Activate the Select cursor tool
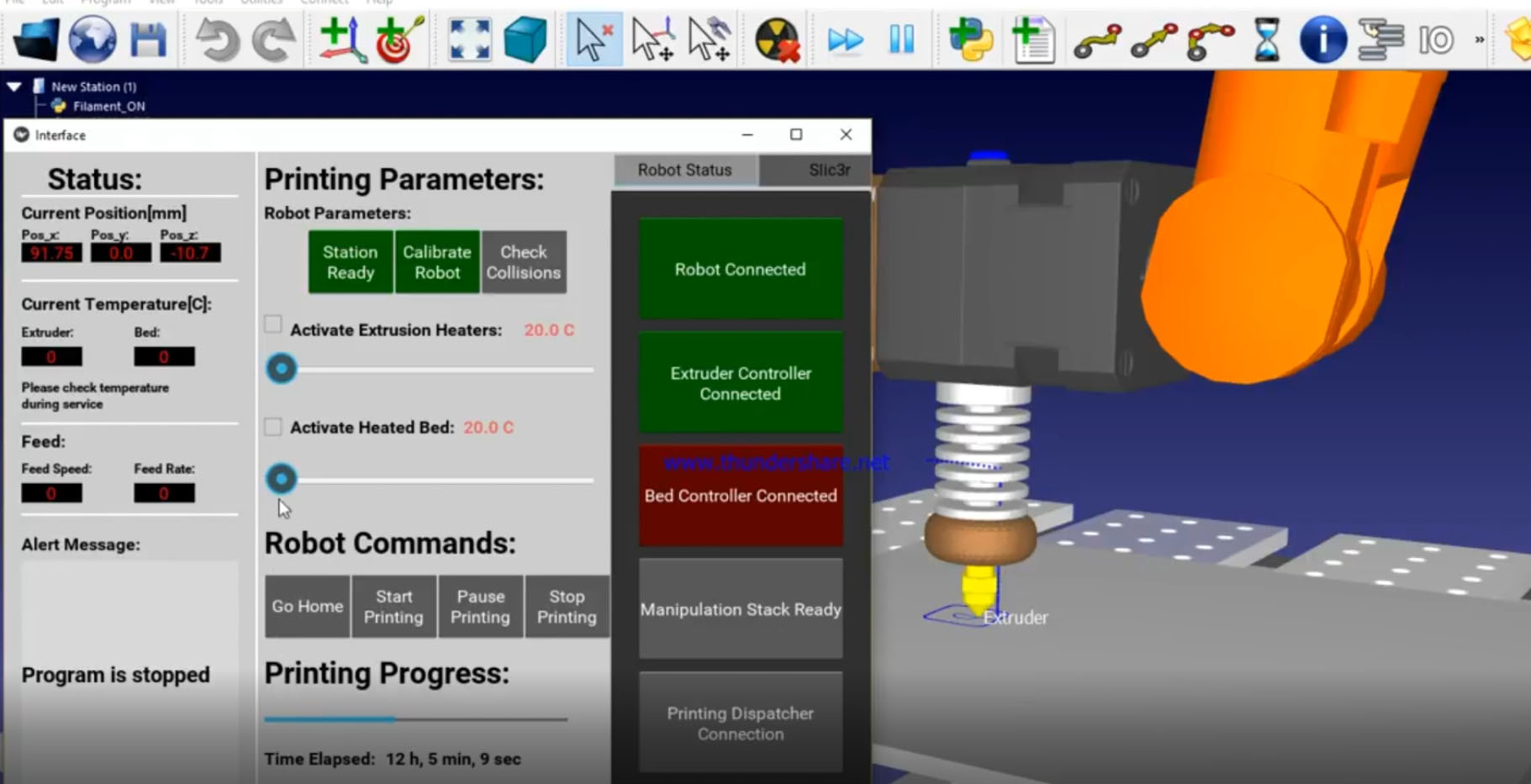This screenshot has width=1531, height=784. pyautogui.click(x=594, y=39)
